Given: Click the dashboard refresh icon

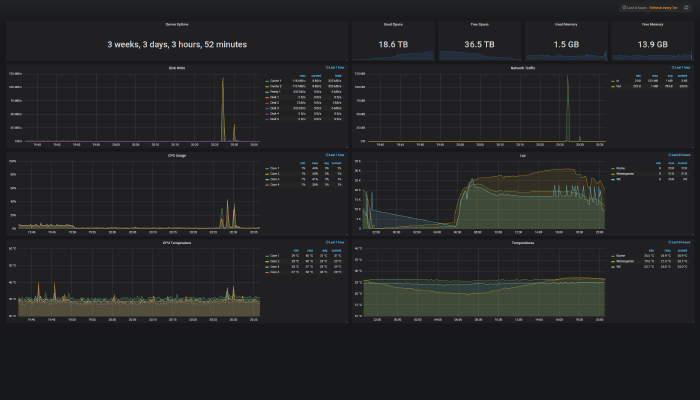Looking at the screenshot, I should click(686, 8).
